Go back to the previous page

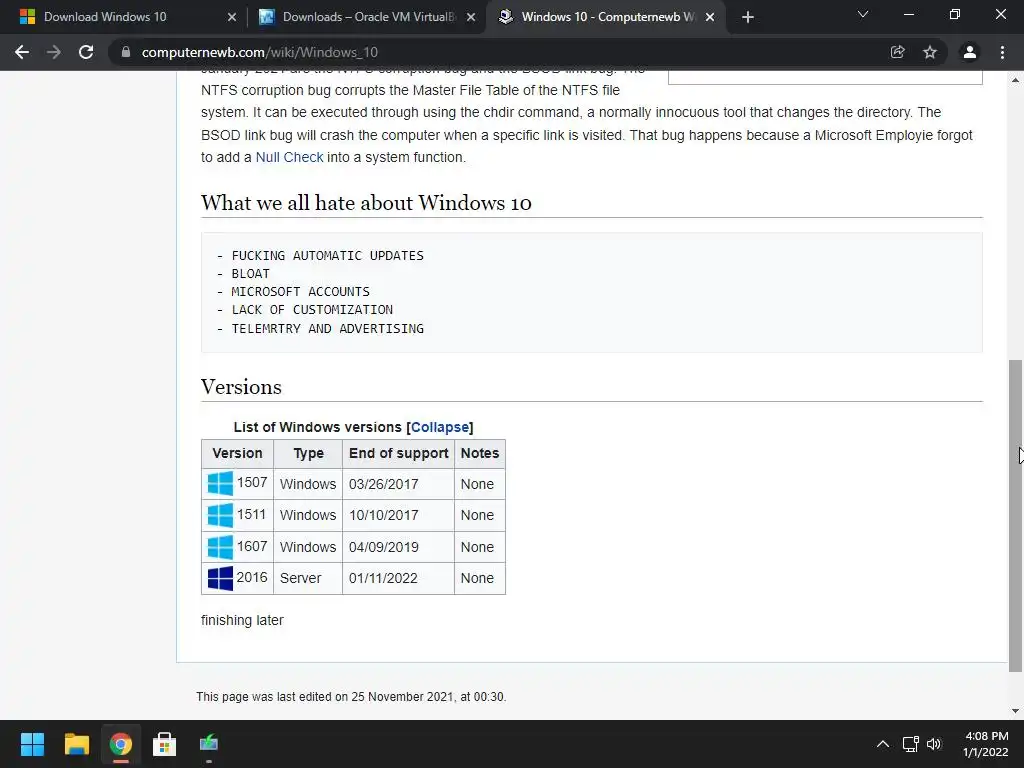click(22, 52)
